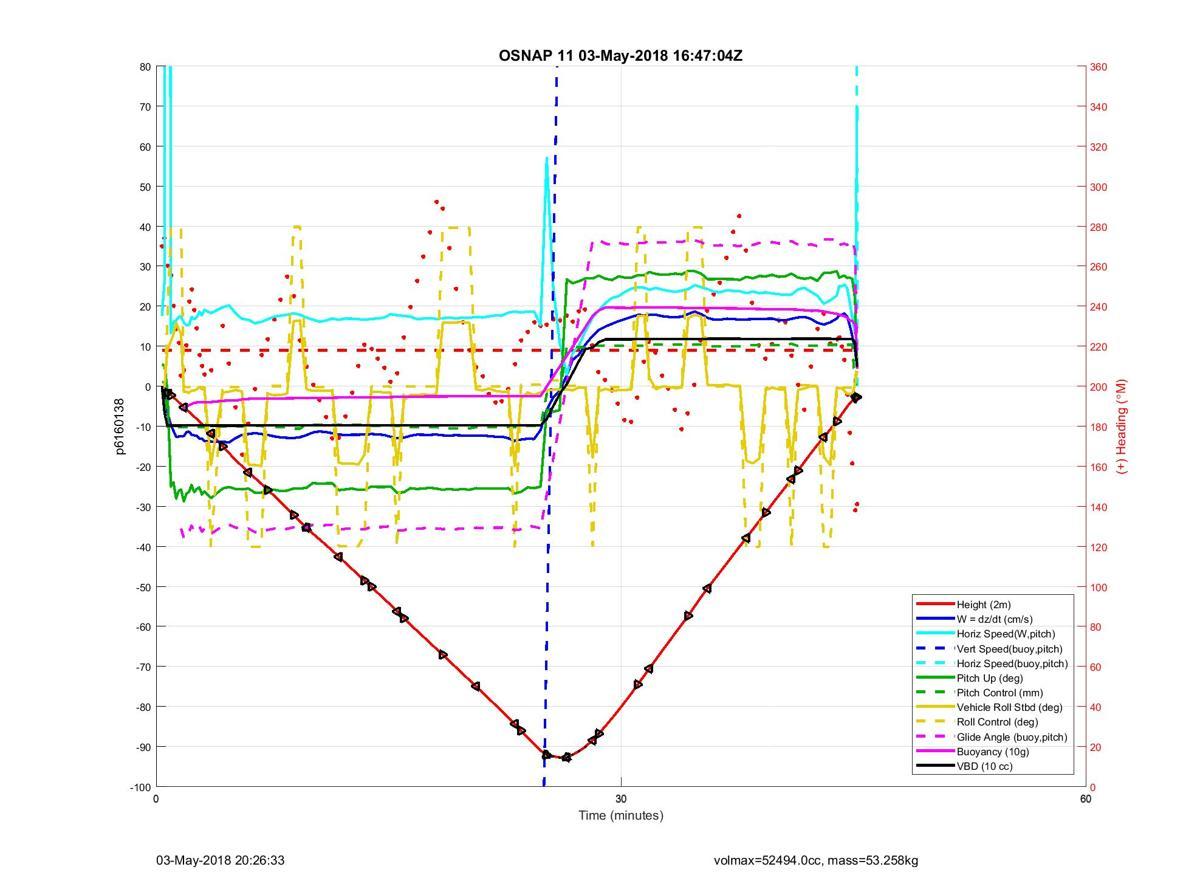Screen dimensions: 1200x885
Task: Select the Pitch Up (deg) legend entry
Action: coord(991,678)
